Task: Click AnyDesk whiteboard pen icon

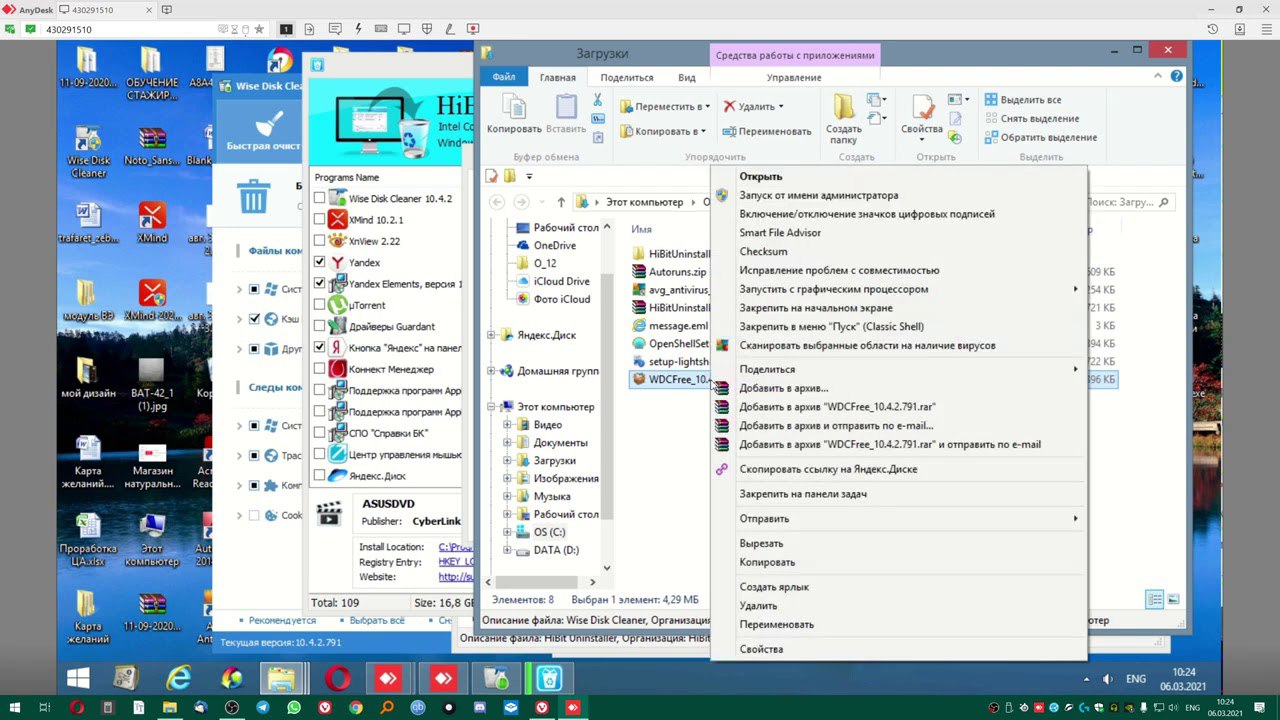Action: click(x=451, y=29)
